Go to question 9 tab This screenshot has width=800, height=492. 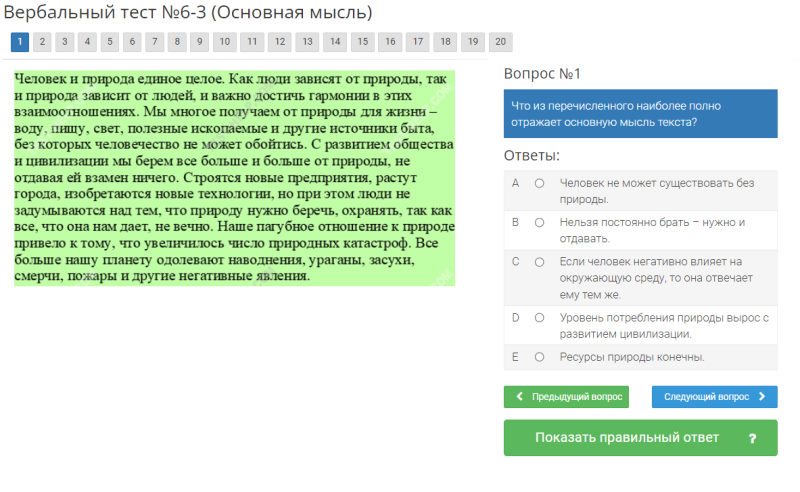[199, 42]
